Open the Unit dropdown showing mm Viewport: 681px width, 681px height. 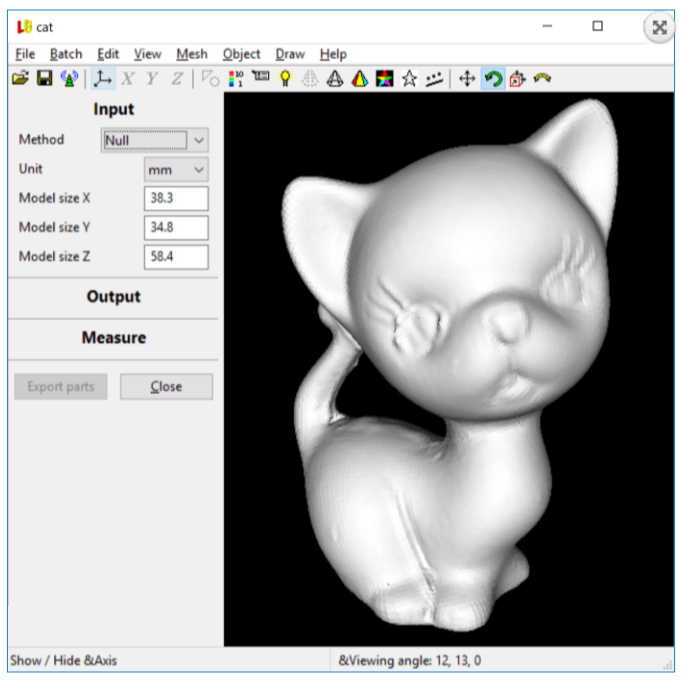coord(176,169)
